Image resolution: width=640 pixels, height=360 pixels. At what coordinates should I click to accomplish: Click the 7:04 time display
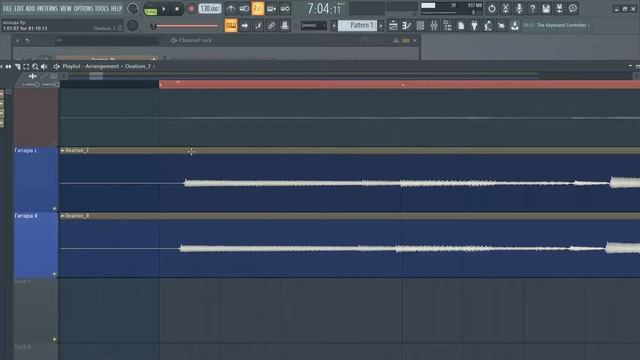click(325, 9)
